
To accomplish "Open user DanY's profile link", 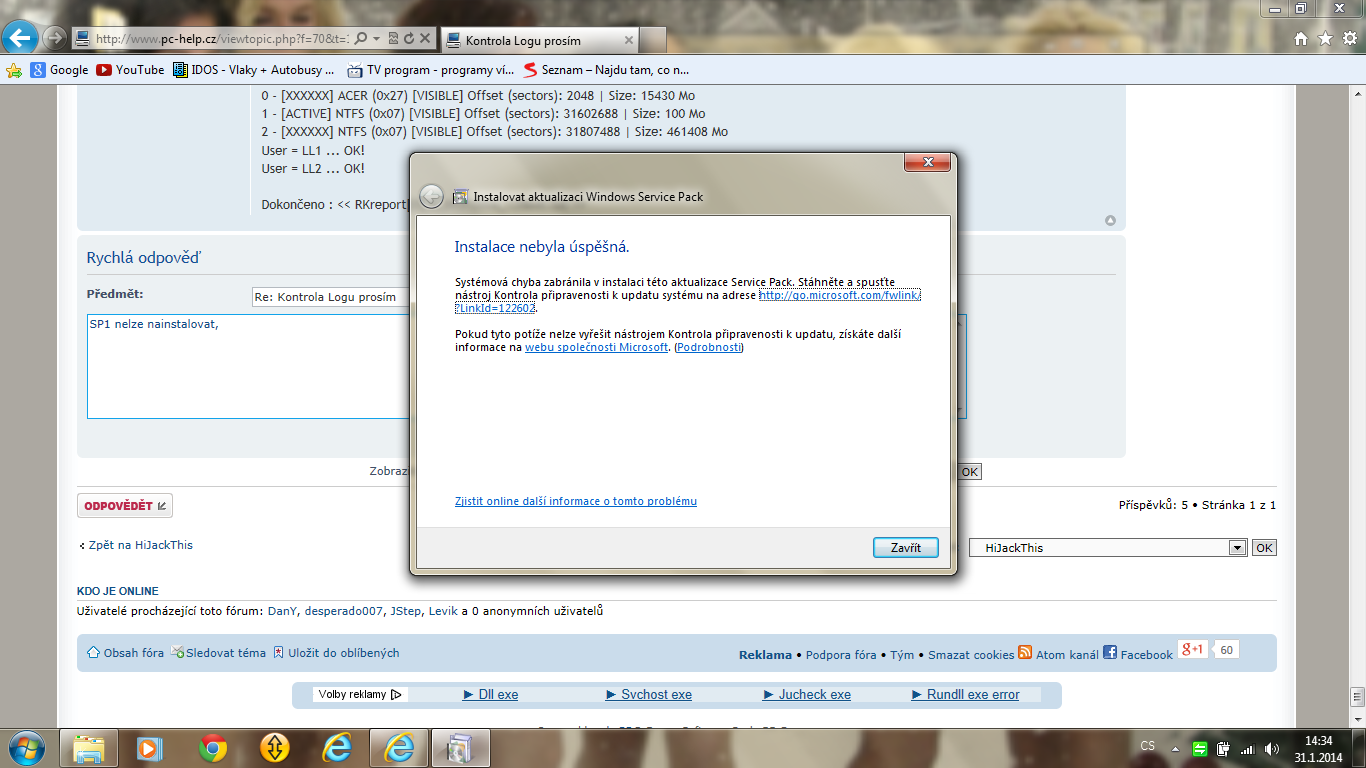I will pos(283,611).
